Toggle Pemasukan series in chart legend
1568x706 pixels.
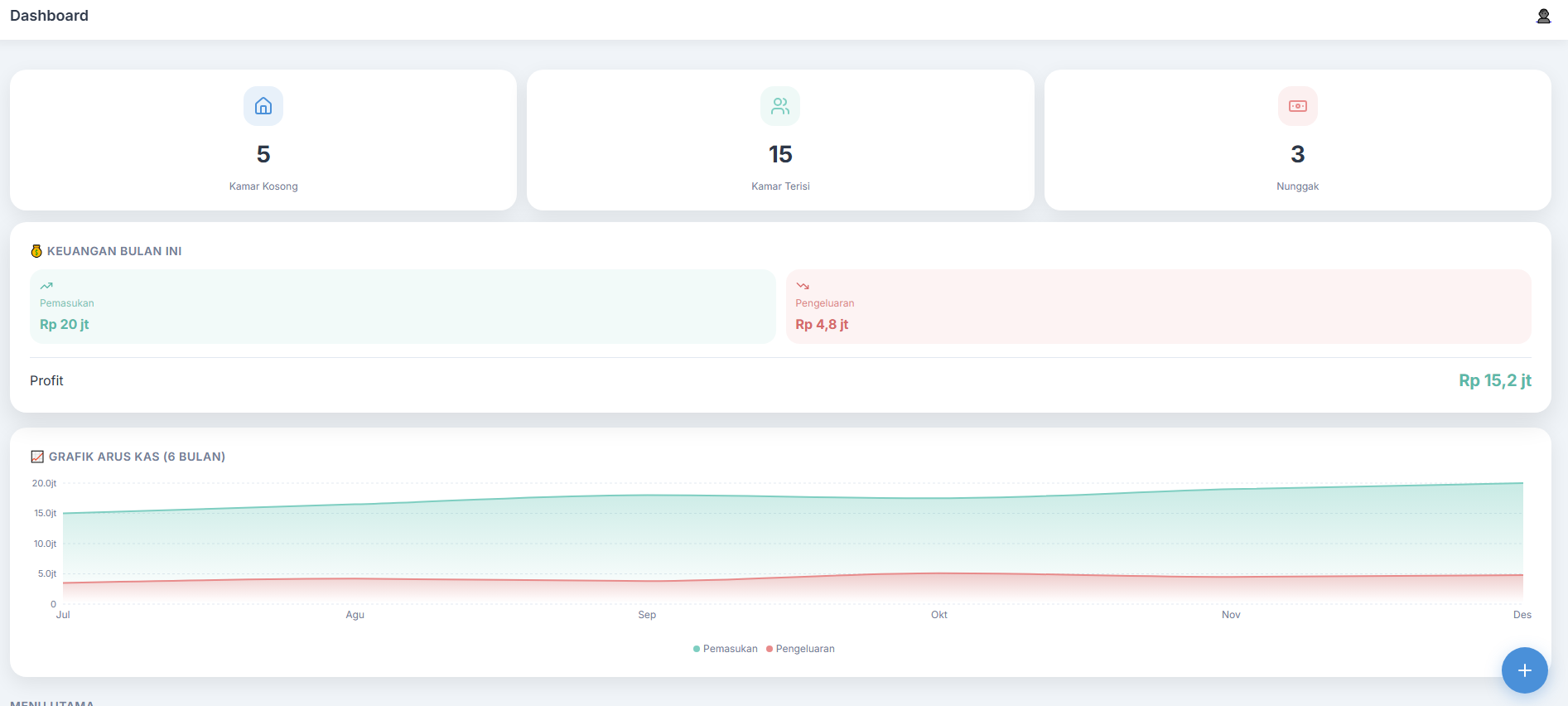tap(725, 649)
